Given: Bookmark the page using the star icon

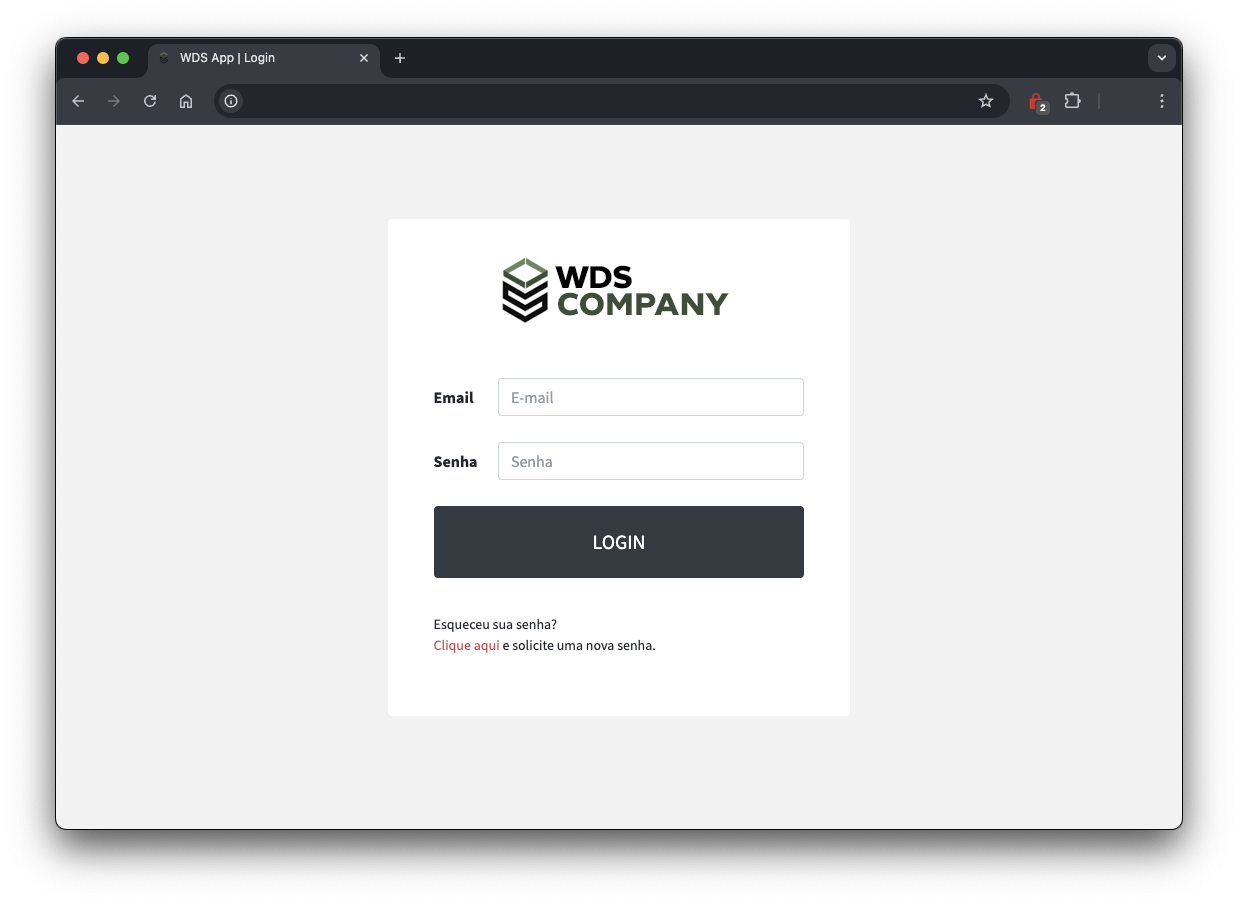Looking at the screenshot, I should click(x=986, y=100).
